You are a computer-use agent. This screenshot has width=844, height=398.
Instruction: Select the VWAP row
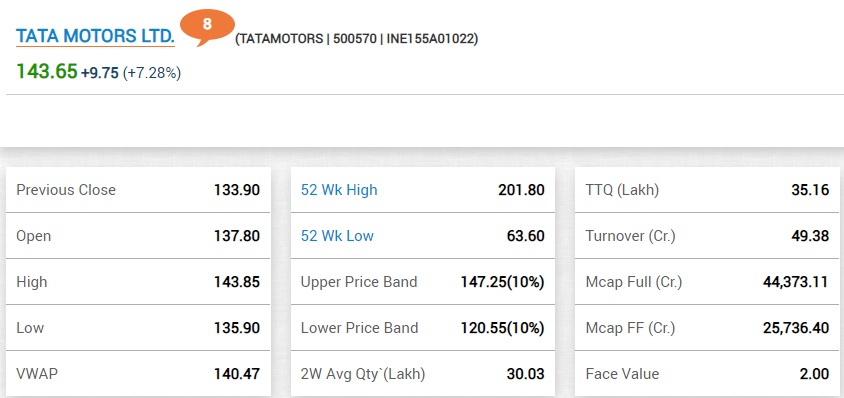pos(138,374)
